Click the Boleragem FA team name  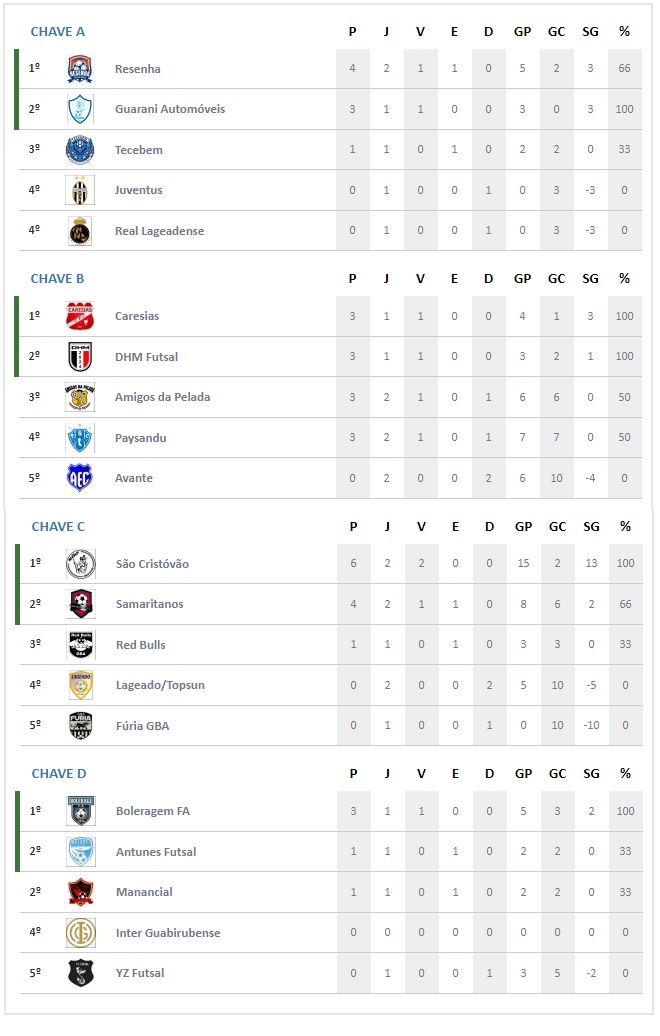click(x=153, y=811)
